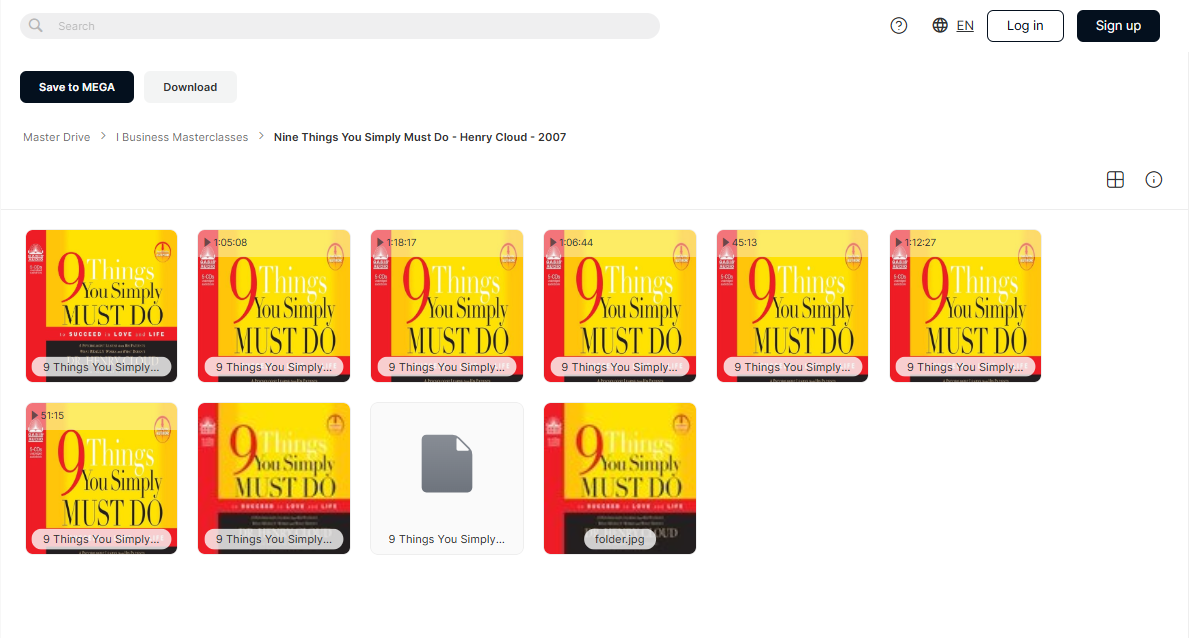Viewport: 1189px width, 638px height.
Task: Open the 1:12:27 audio file thumbnail
Action: click(x=965, y=306)
